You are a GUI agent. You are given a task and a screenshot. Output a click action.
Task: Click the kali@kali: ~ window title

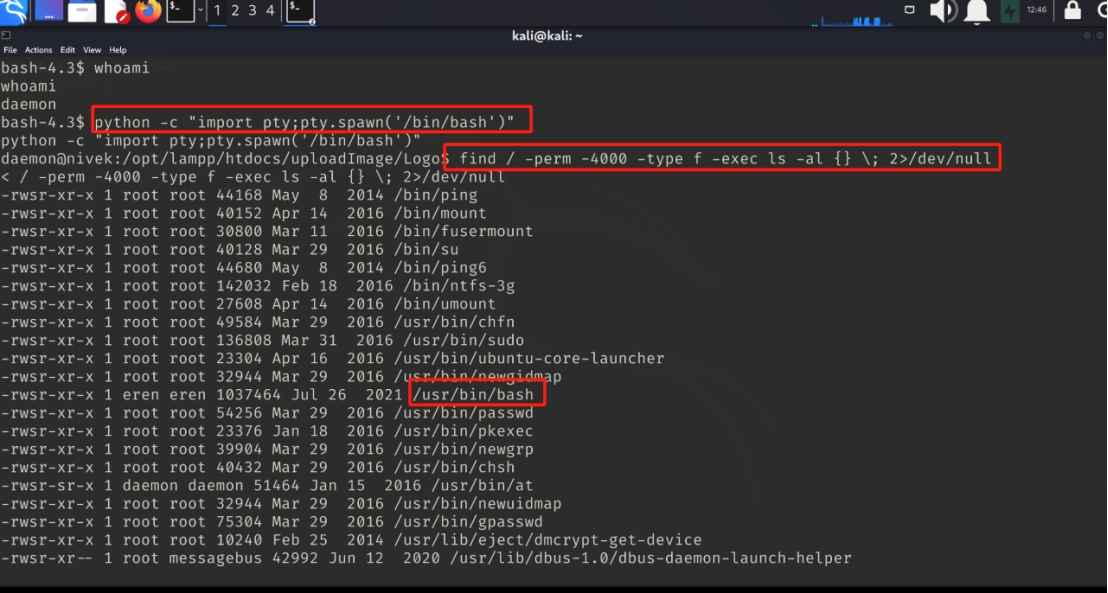click(x=547, y=36)
